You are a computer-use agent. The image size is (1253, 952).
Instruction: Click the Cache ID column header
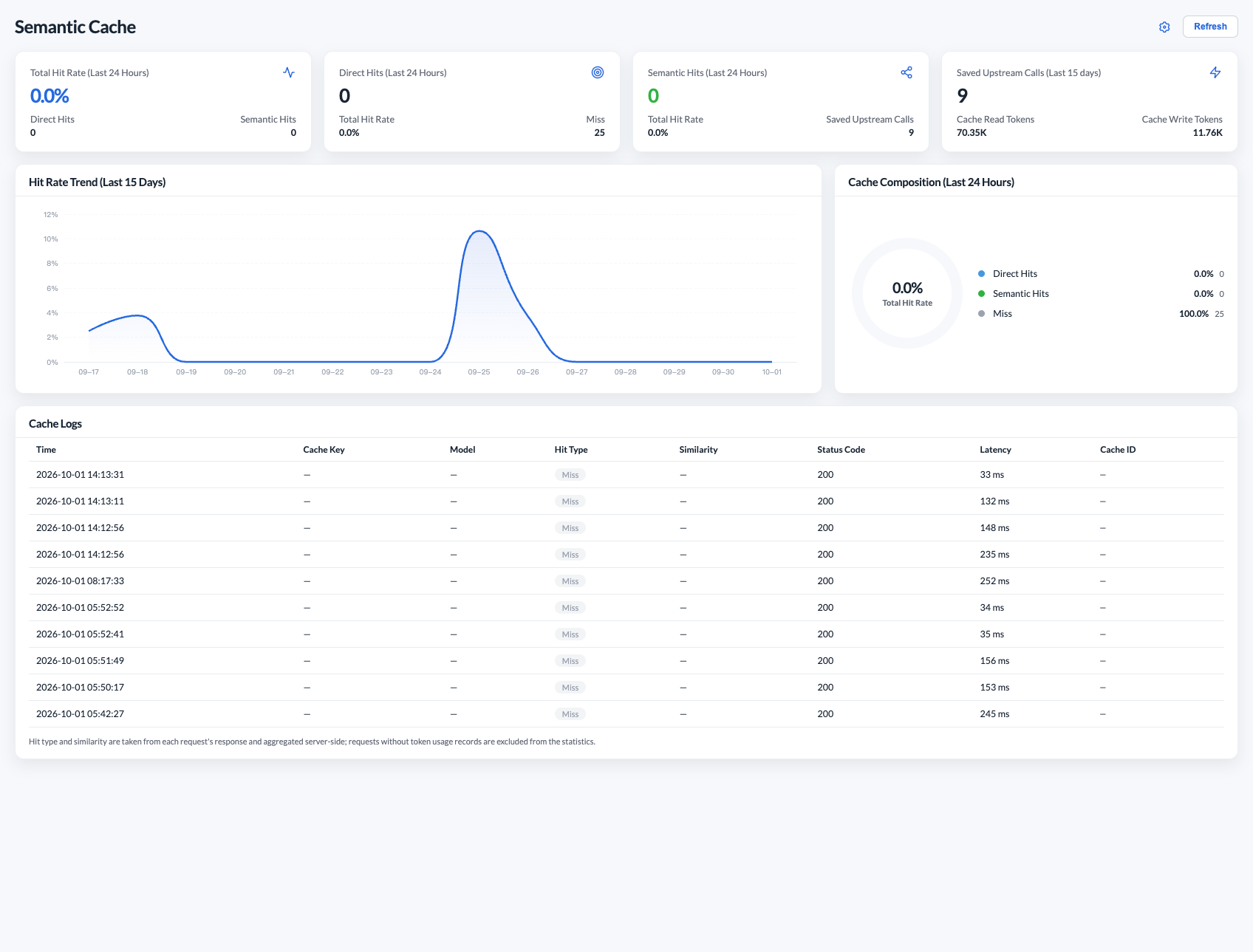[1118, 450]
